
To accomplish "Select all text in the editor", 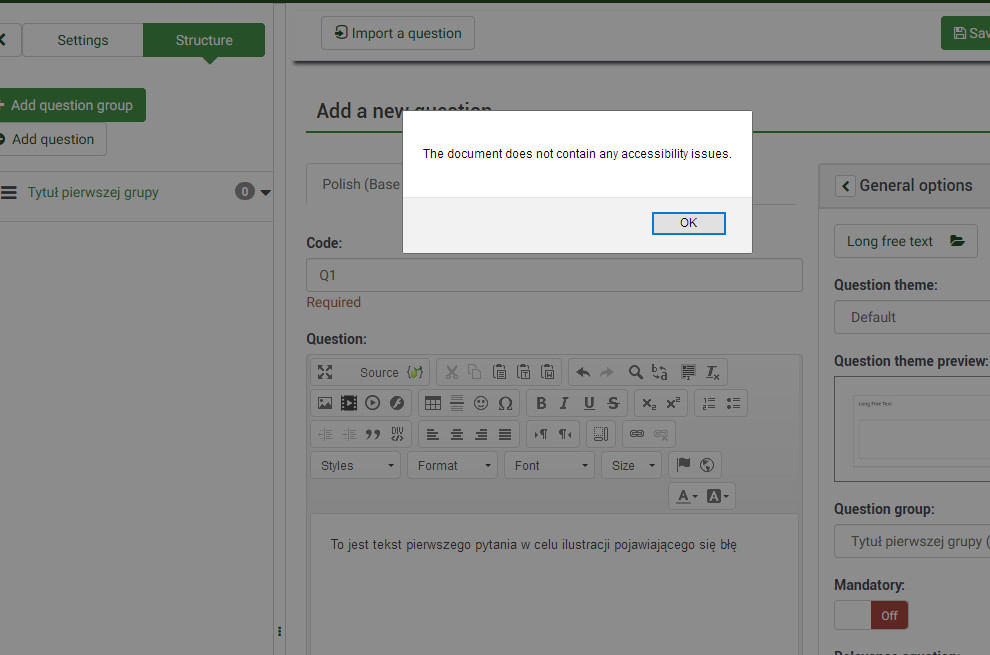I will pyautogui.click(x=688, y=372).
